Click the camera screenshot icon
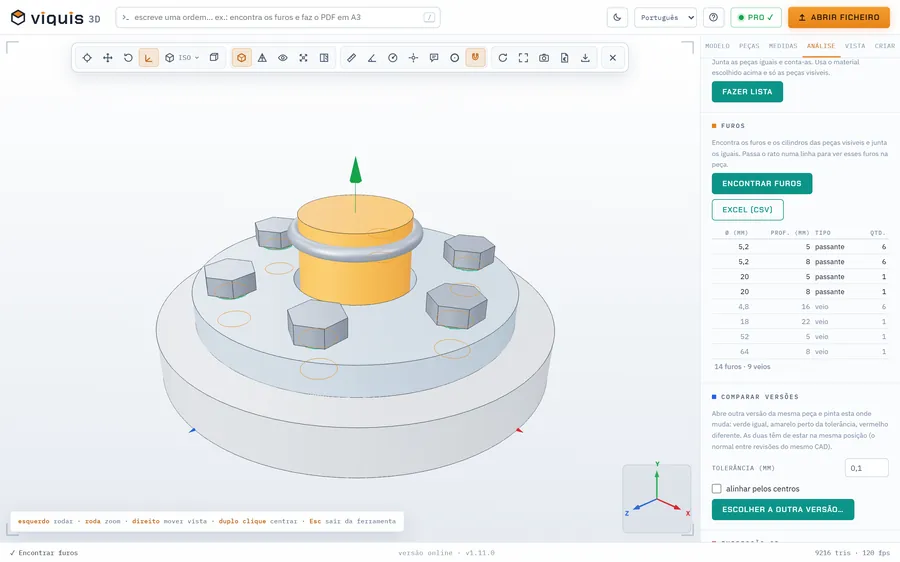The image size is (900, 562). tap(544, 57)
